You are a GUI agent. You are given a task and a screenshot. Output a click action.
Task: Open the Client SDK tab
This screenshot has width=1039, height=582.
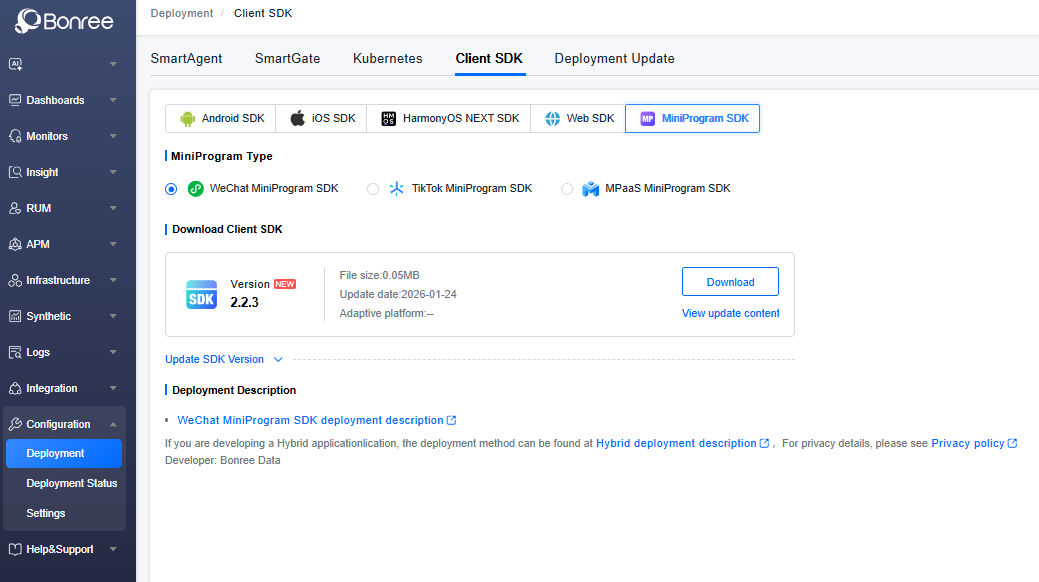[x=489, y=58]
